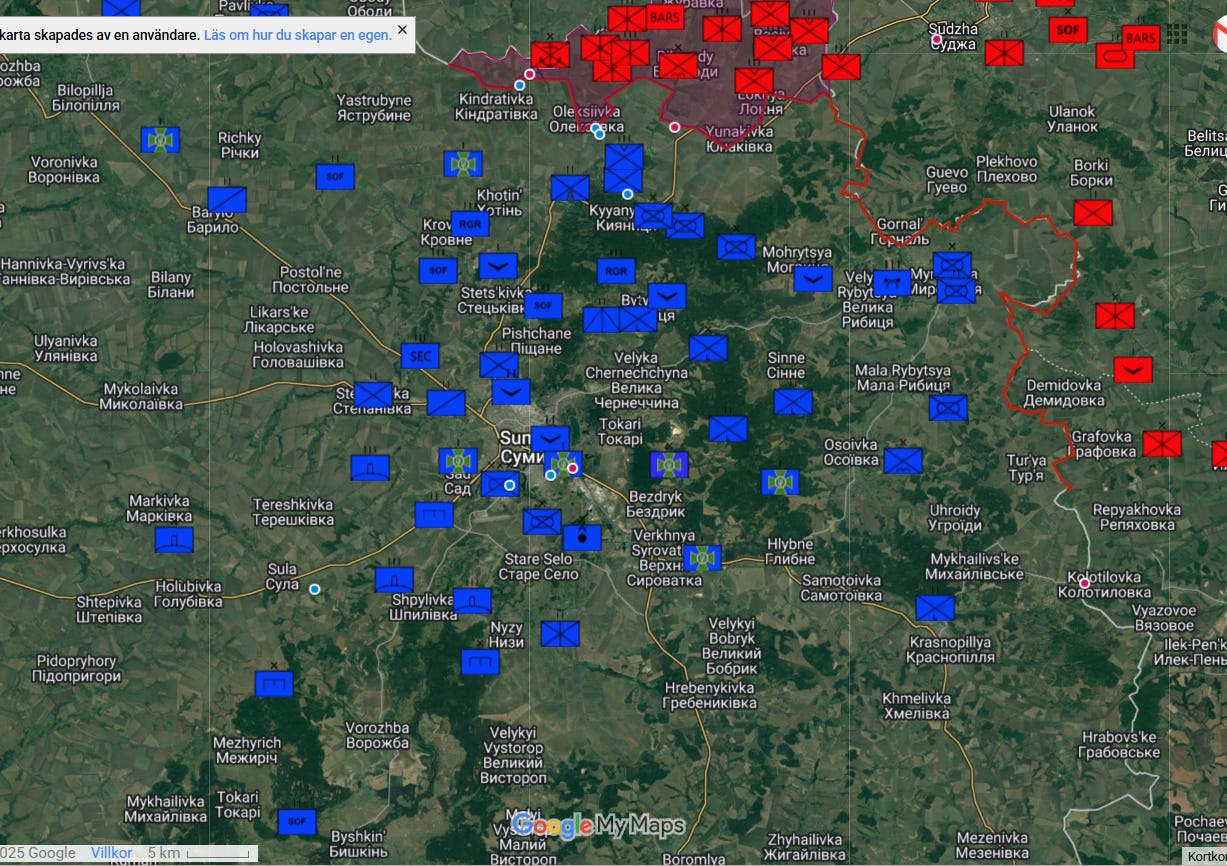This screenshot has height=866, width=1227.
Task: Select the red chevron marker above Demidovka
Action: point(1133,370)
